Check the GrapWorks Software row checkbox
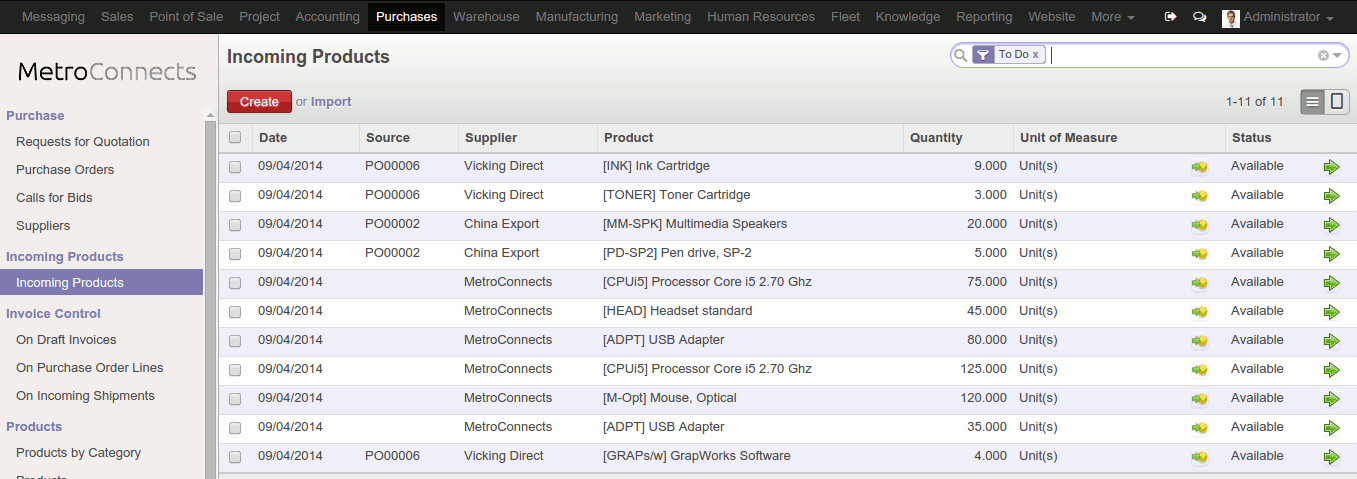Viewport: 1357px width, 479px height. pos(235,457)
